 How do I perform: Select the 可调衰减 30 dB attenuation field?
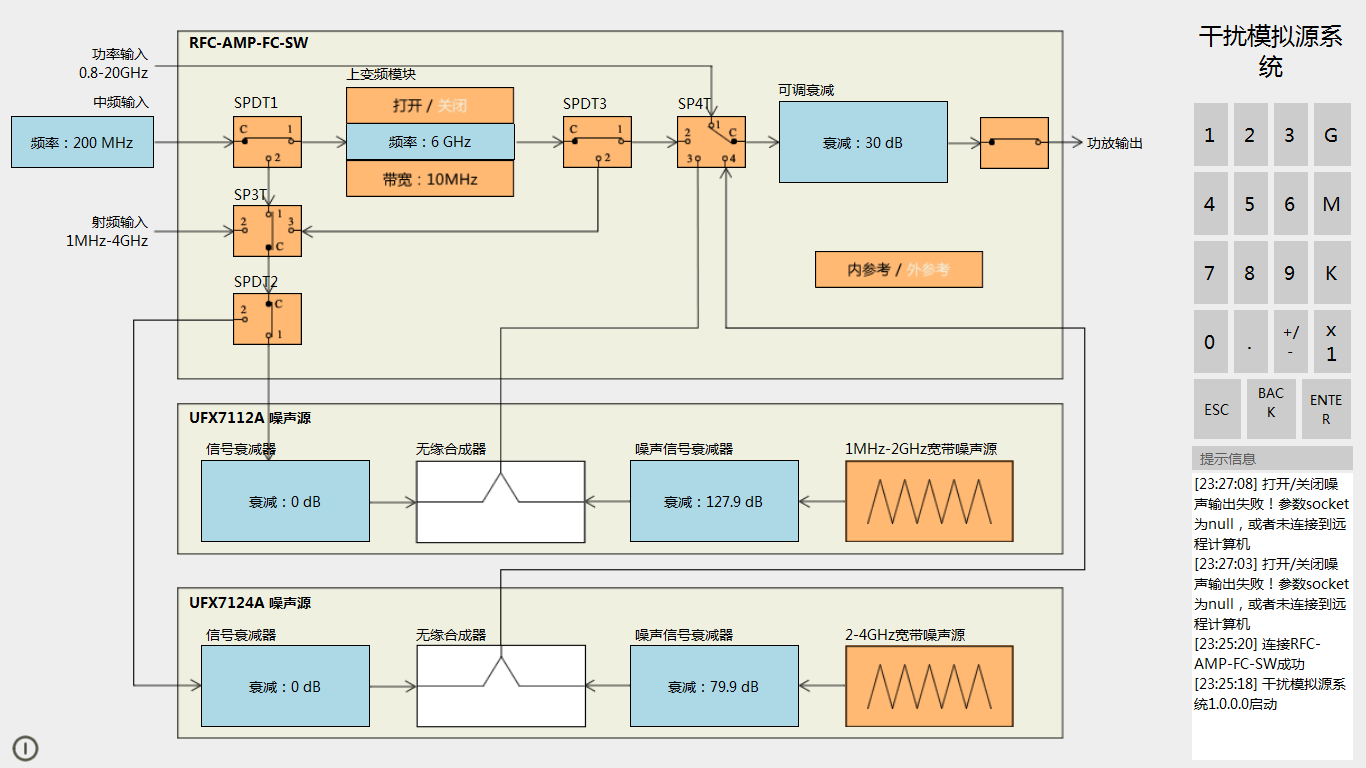tap(863, 142)
